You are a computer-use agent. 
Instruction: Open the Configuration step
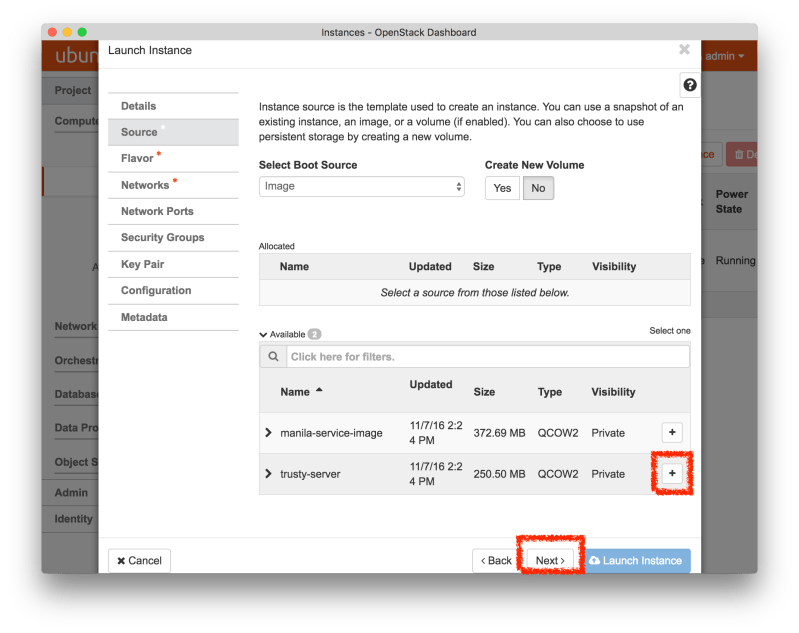[173, 291]
